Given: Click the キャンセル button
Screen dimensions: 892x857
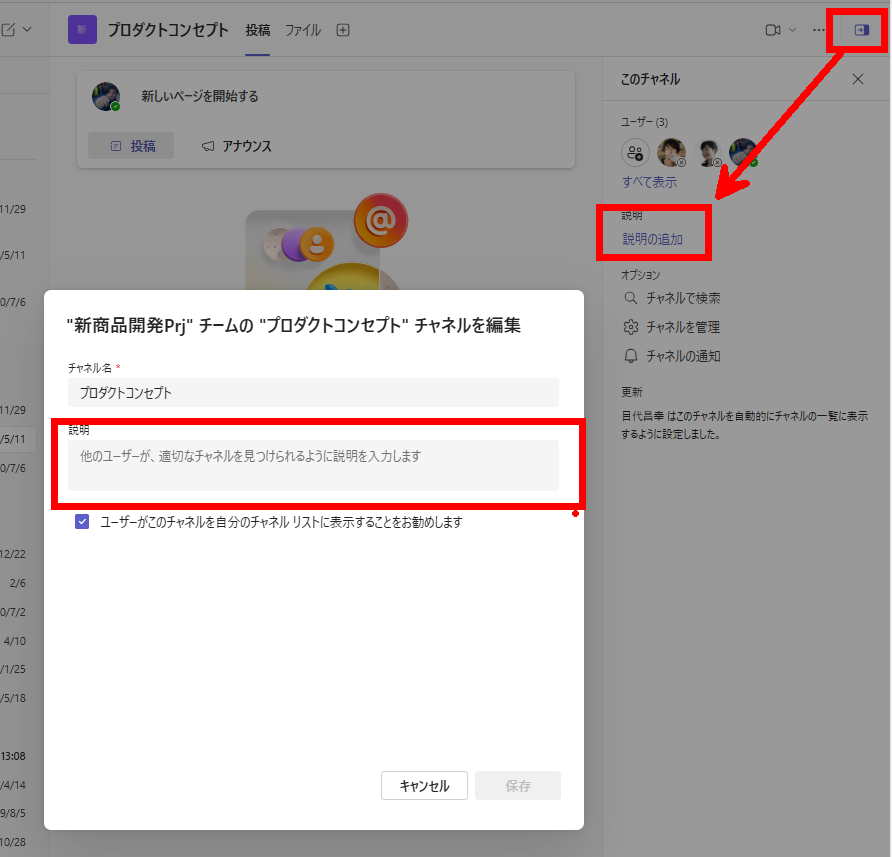Looking at the screenshot, I should (424, 786).
